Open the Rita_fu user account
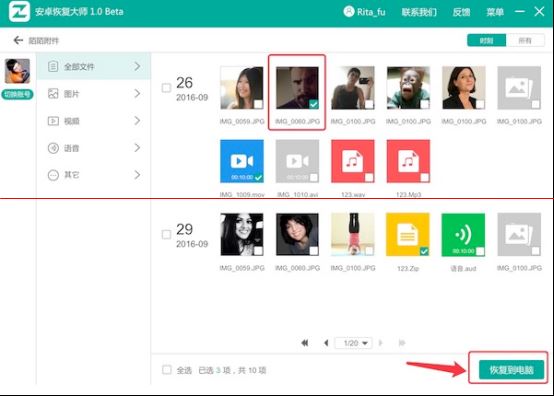Screen dimensions: 554x396 coord(364,12)
